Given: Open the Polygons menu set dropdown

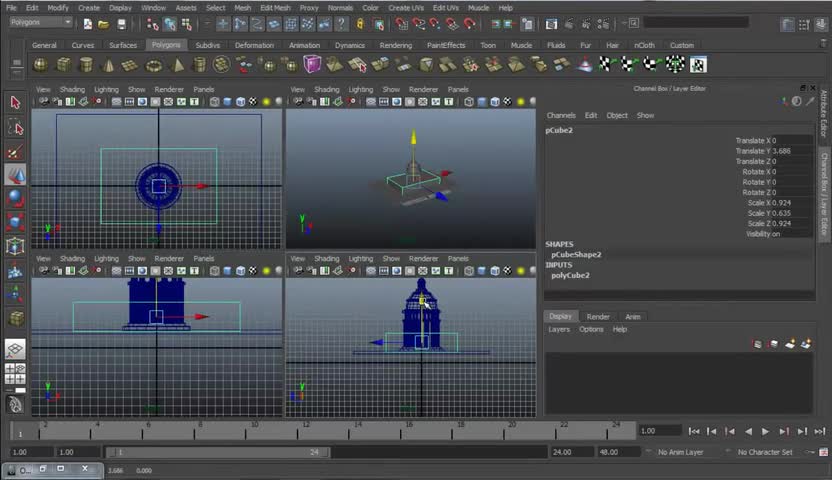Looking at the screenshot, I should [x=41, y=22].
